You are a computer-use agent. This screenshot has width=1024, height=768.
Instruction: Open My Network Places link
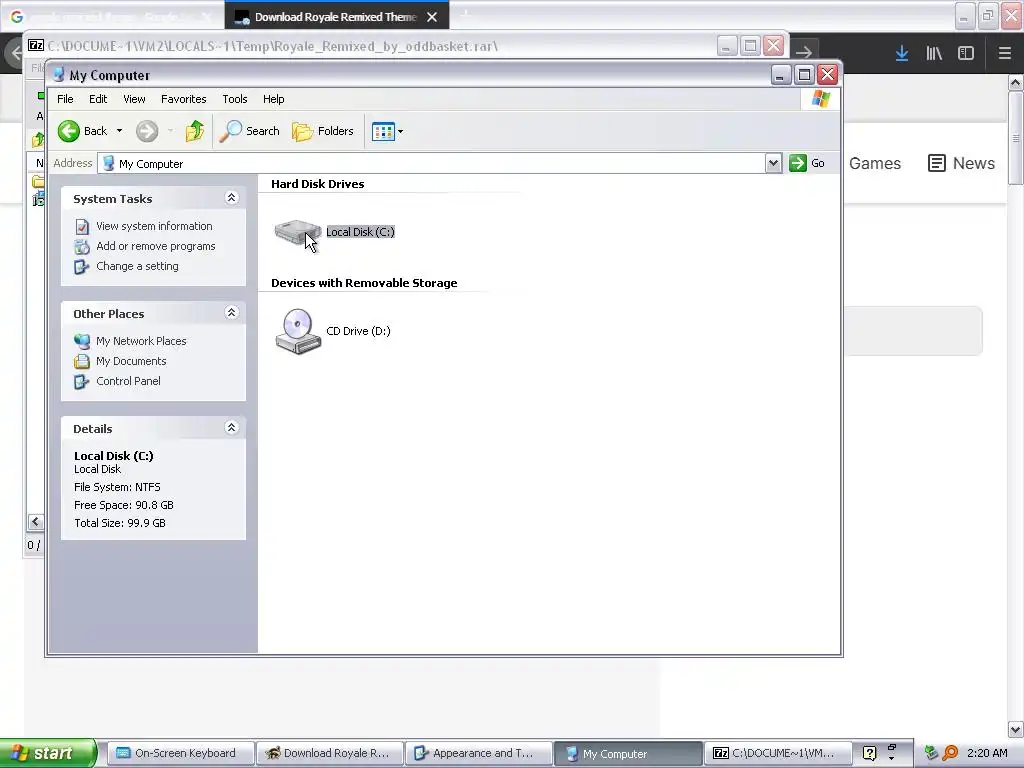[x=141, y=341]
